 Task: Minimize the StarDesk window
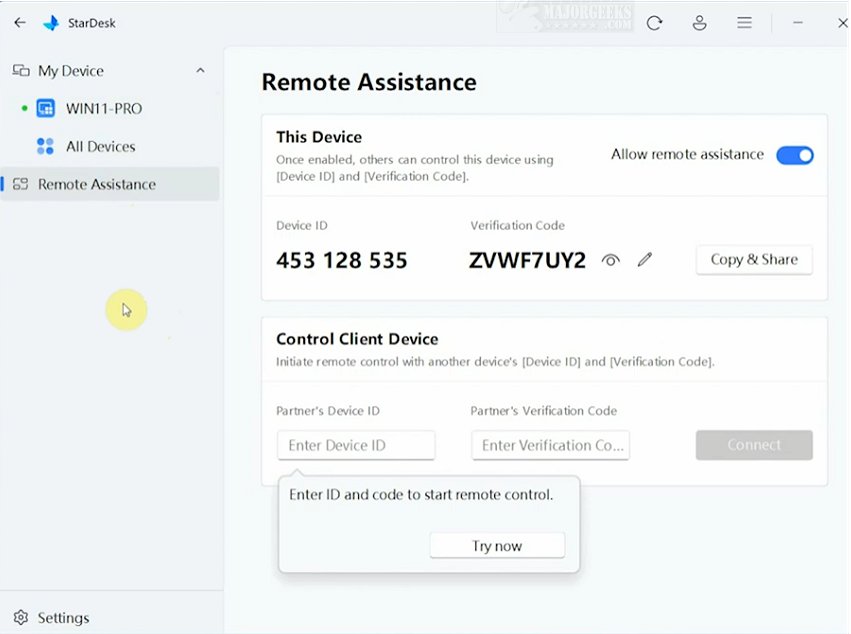coord(798,22)
